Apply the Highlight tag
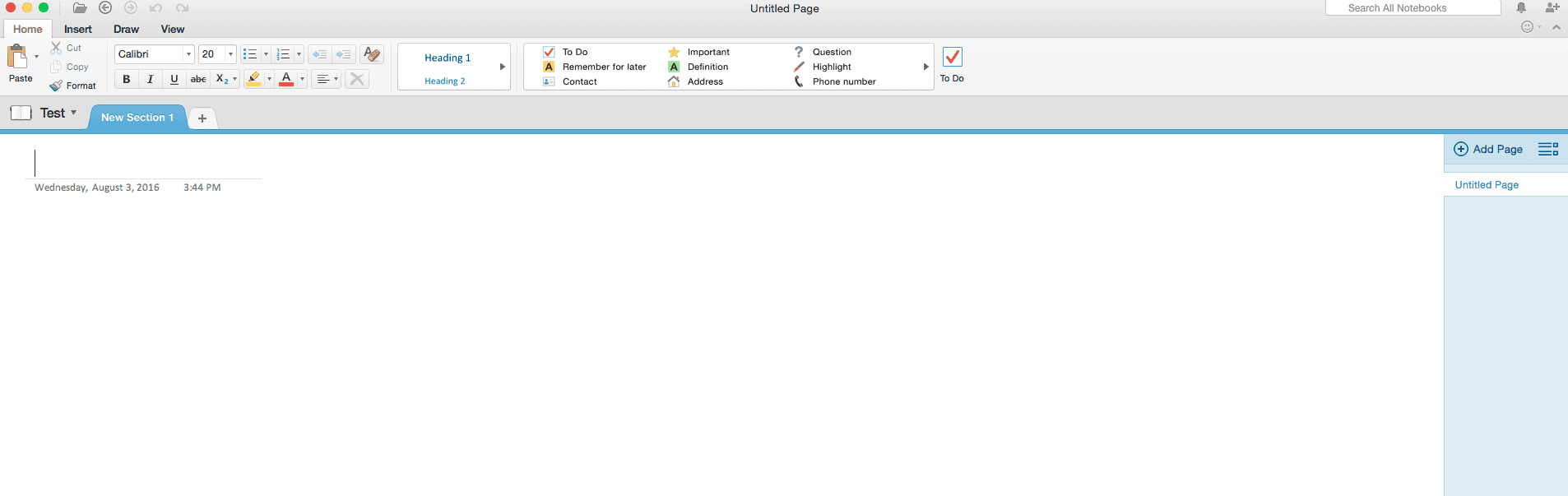The image size is (1568, 496). point(823,67)
